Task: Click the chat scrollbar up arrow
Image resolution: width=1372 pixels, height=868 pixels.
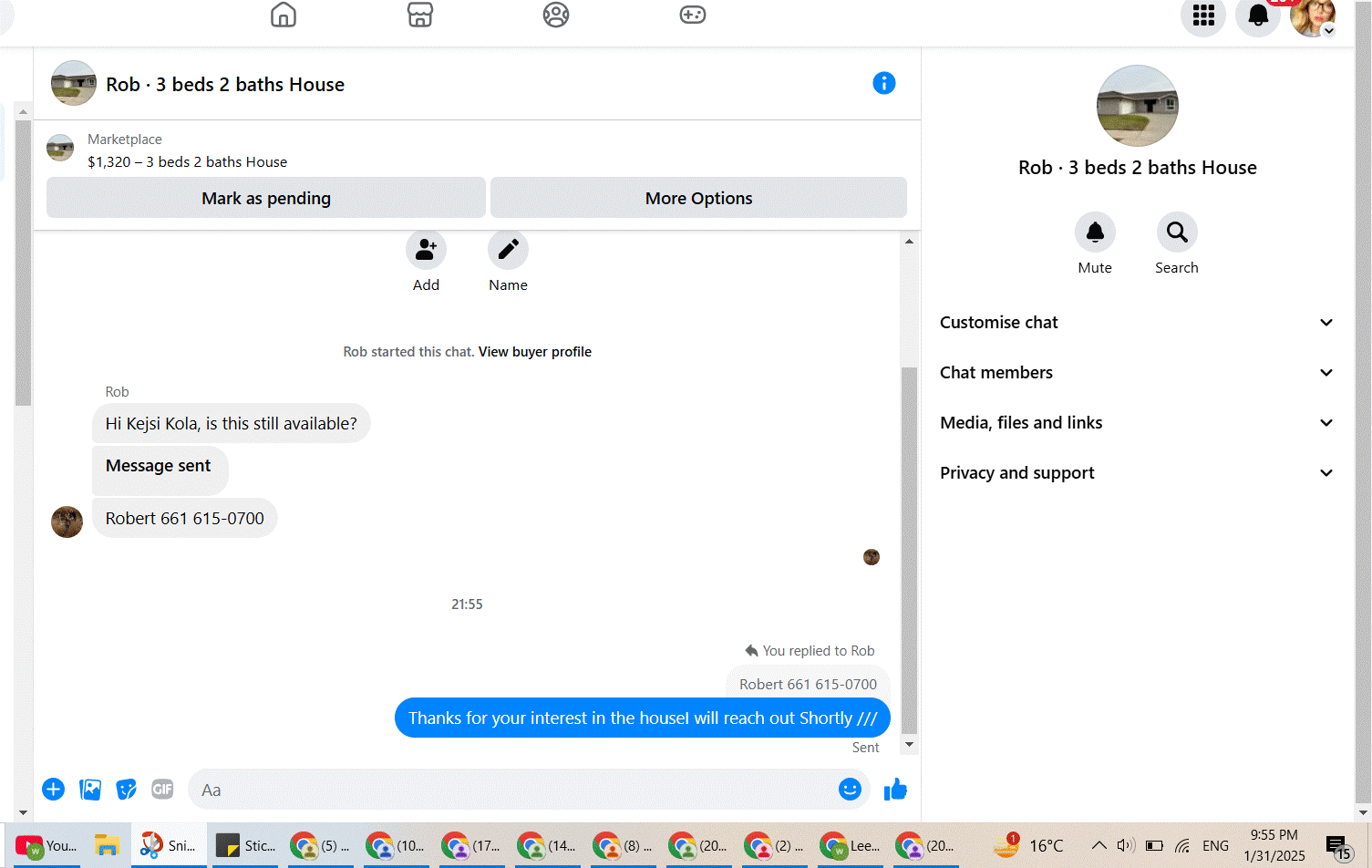Action: (909, 241)
